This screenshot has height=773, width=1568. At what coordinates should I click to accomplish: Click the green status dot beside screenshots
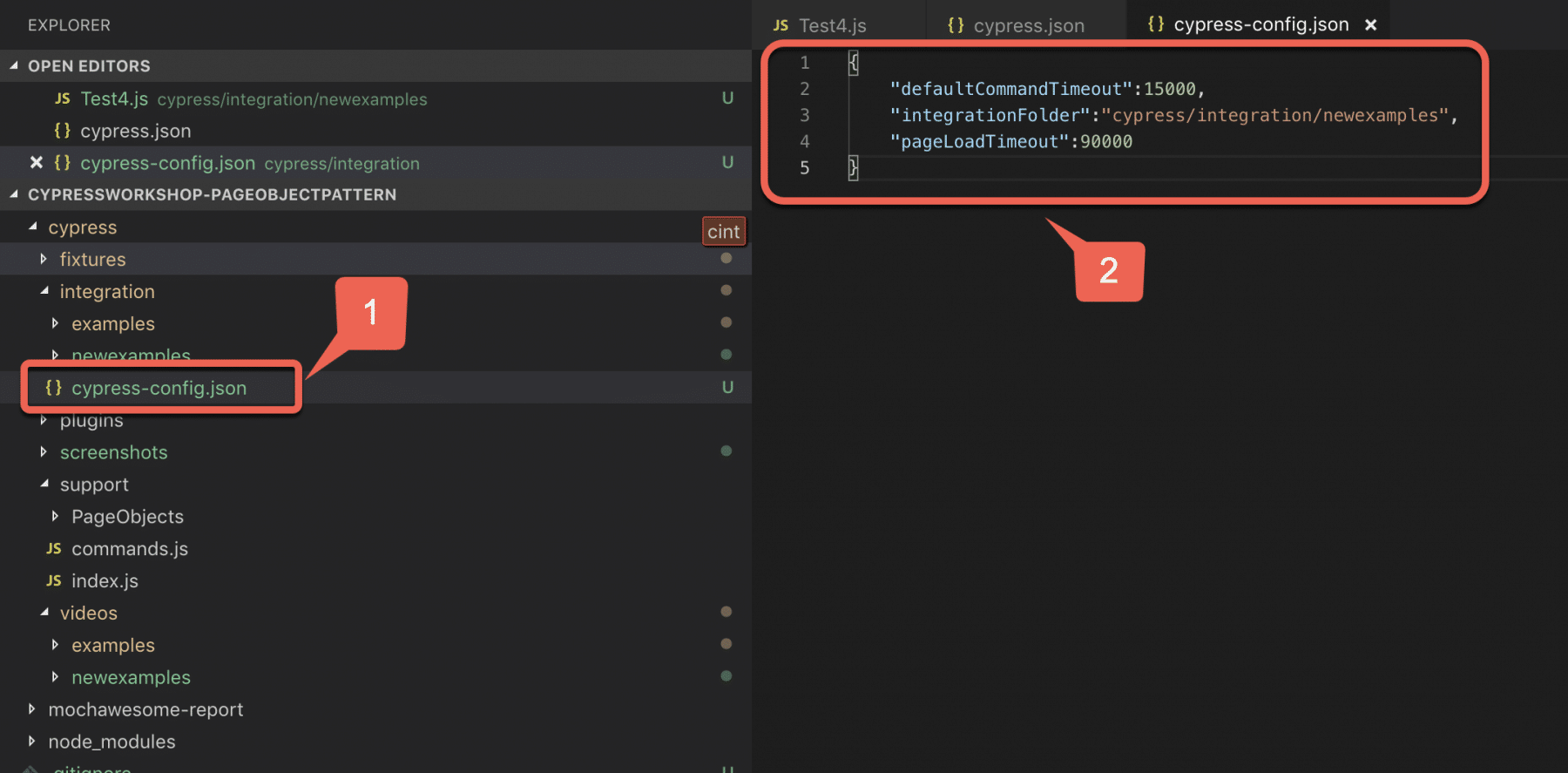tap(727, 451)
